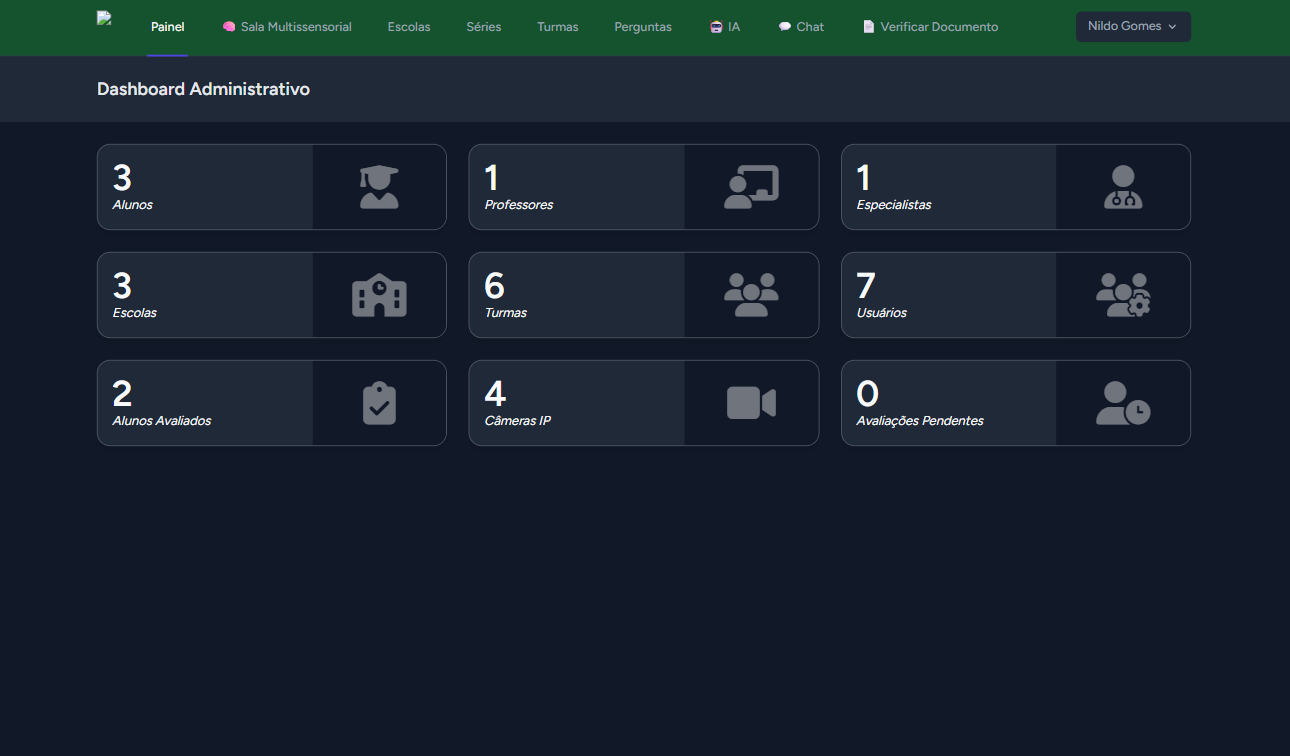The height and width of the screenshot is (756, 1290).
Task: Open the Chat link in navbar
Action: [801, 27]
